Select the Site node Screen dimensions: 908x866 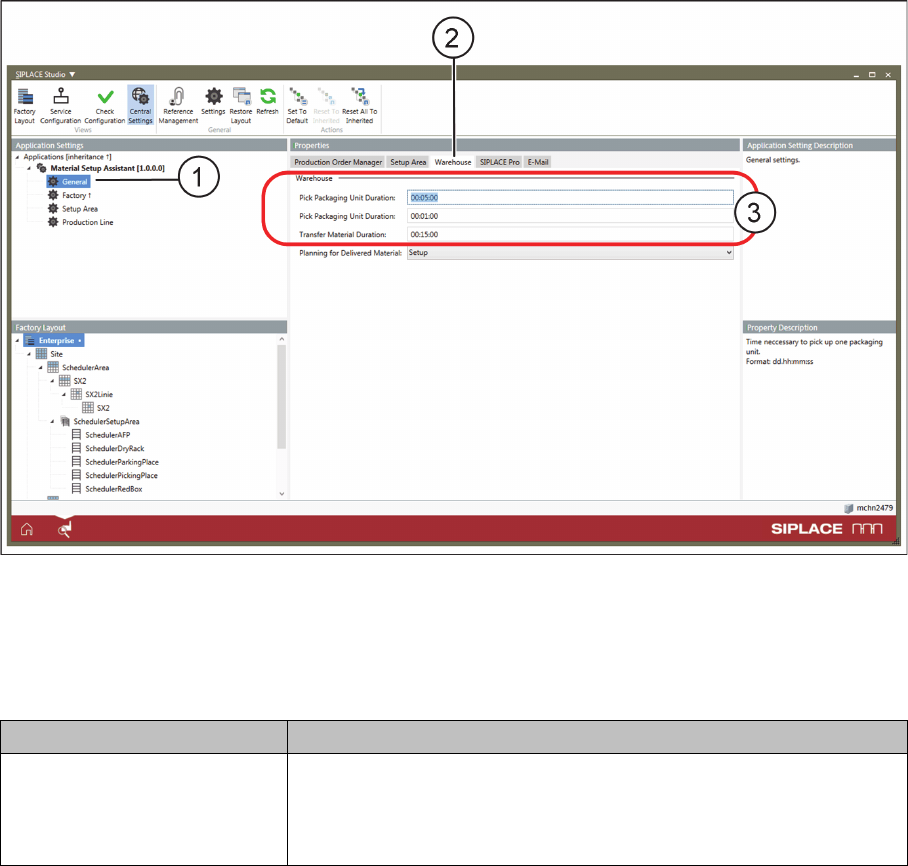point(50,354)
